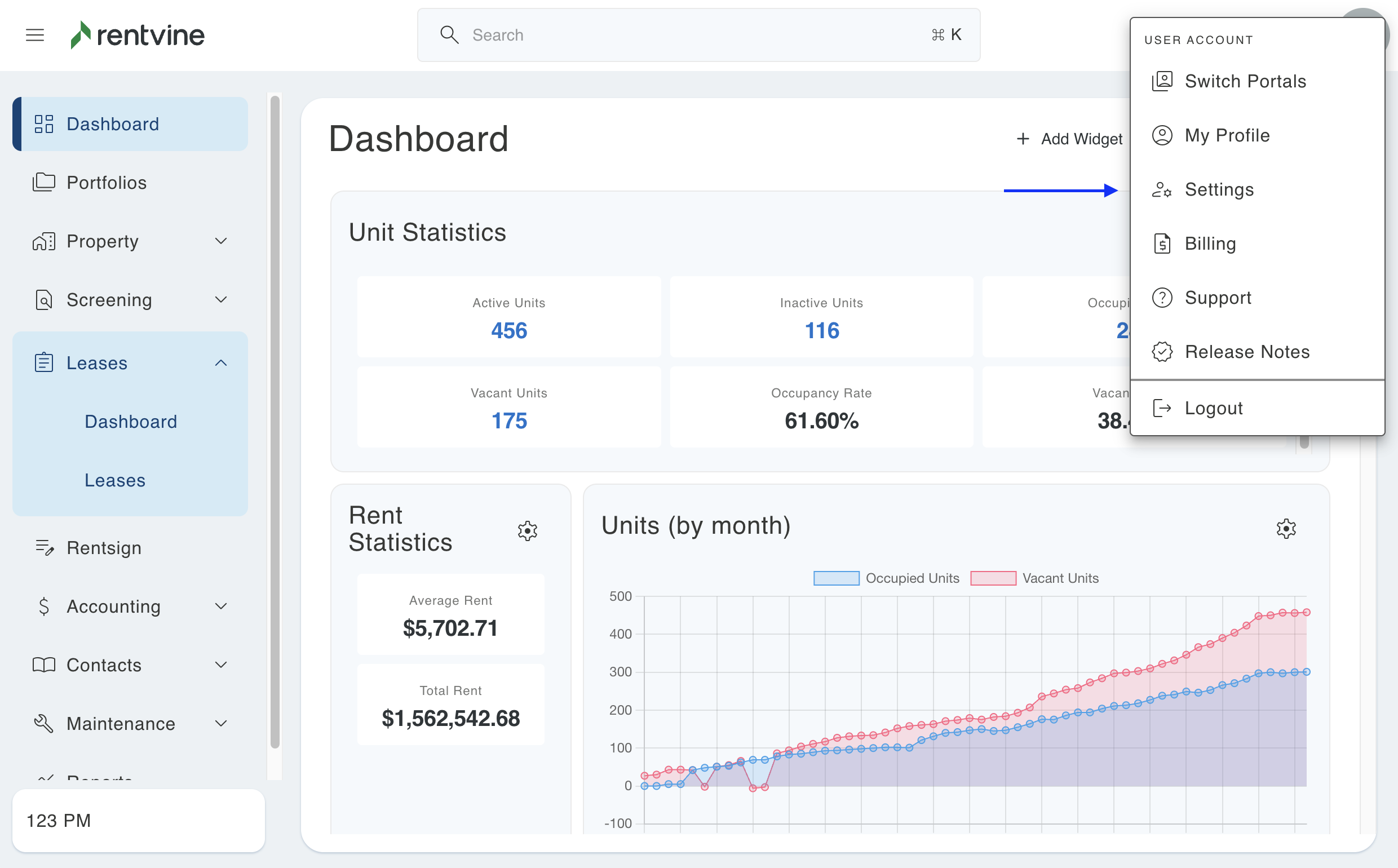Click the Search input field
Viewport: 1398px width, 868px height.
point(697,35)
